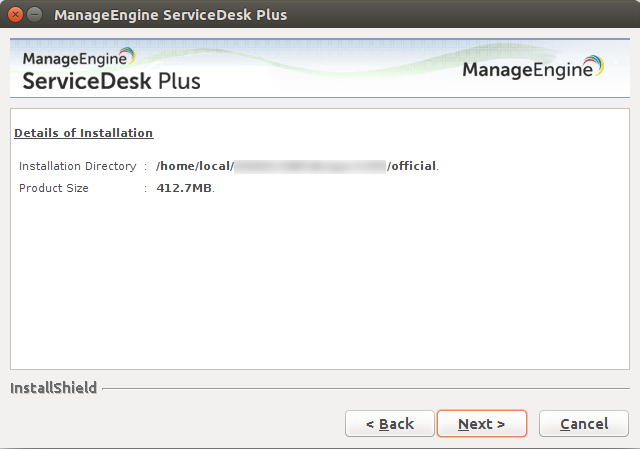Image resolution: width=640 pixels, height=449 pixels.
Task: Select the Details of Installation heading
Action: (83, 133)
